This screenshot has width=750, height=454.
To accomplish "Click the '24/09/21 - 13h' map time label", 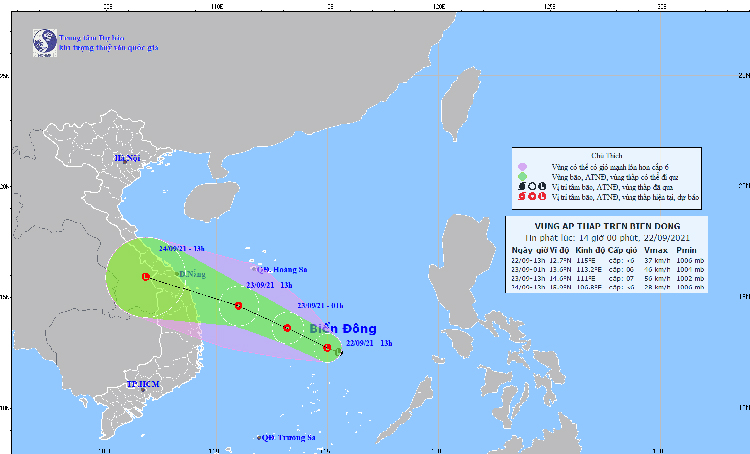I will click(x=182, y=249).
